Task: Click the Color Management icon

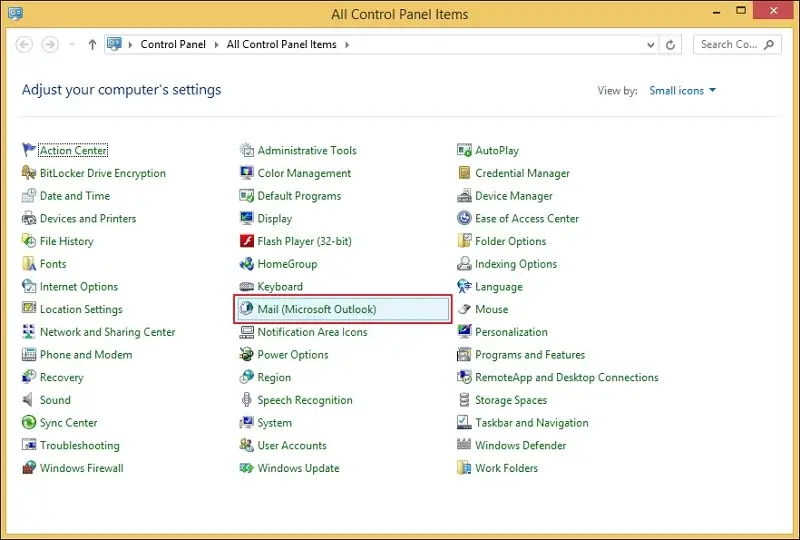Action: pos(246,173)
